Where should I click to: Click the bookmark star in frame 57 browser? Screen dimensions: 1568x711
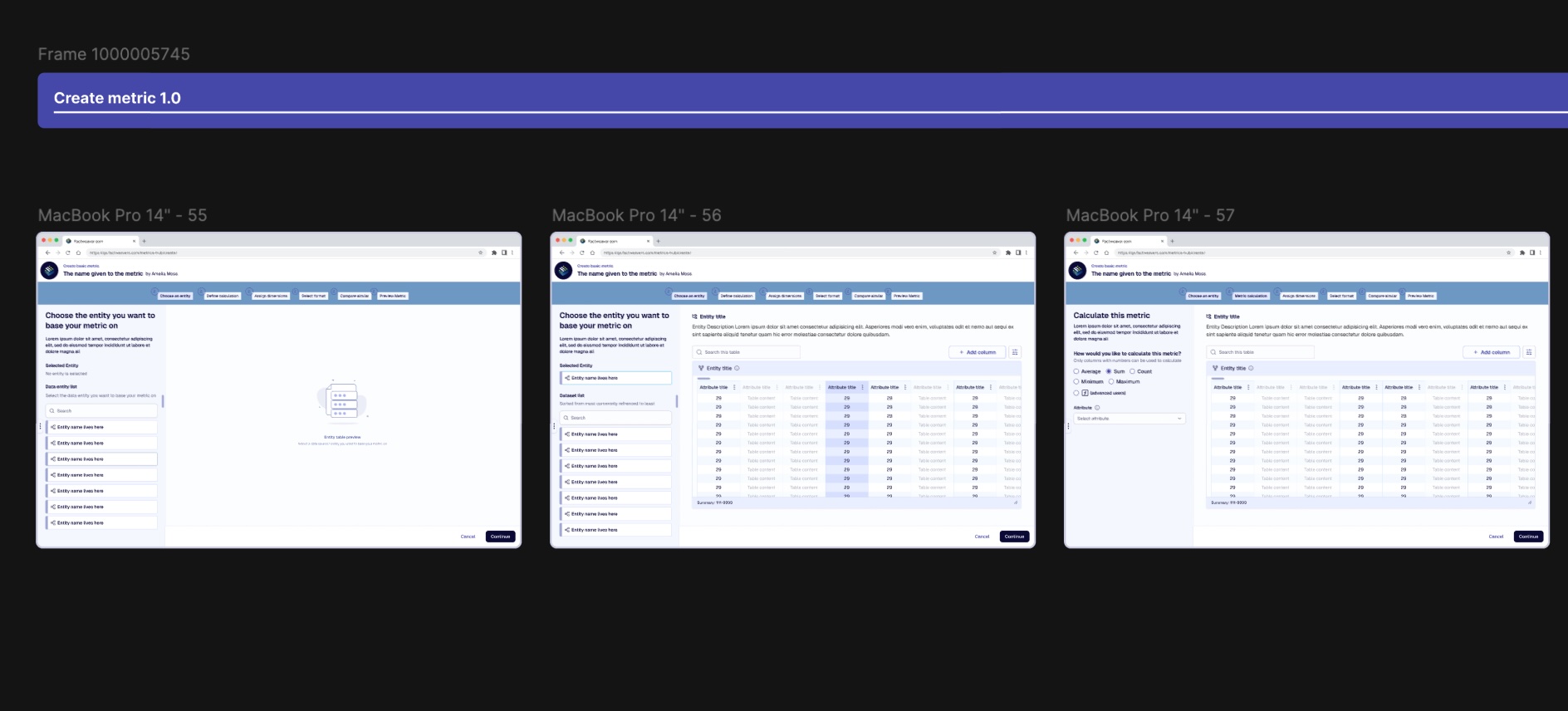coord(1508,253)
